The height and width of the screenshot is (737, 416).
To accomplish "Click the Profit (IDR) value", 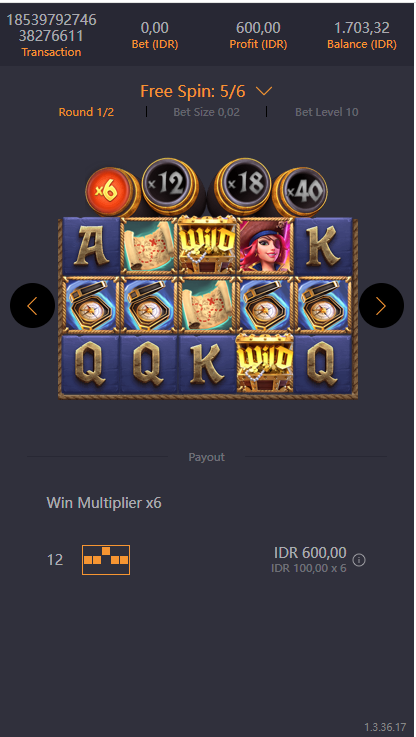I will (258, 28).
